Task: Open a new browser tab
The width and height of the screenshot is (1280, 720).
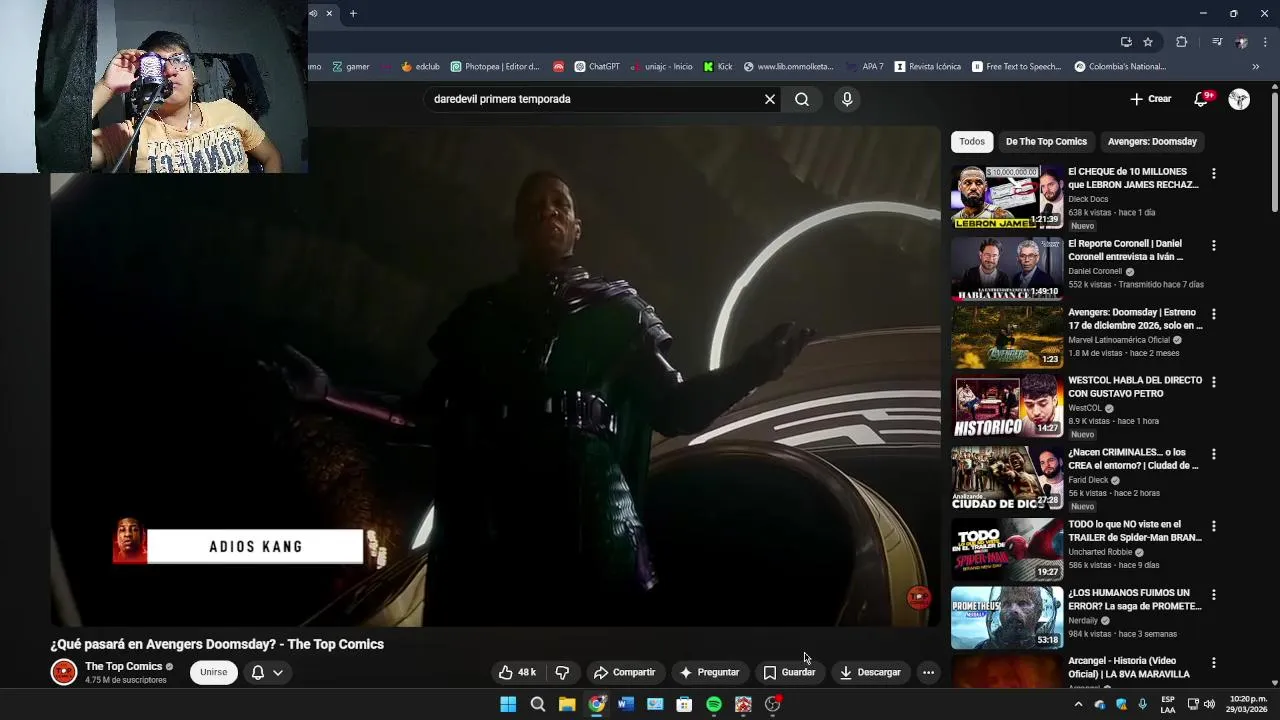Action: [353, 13]
